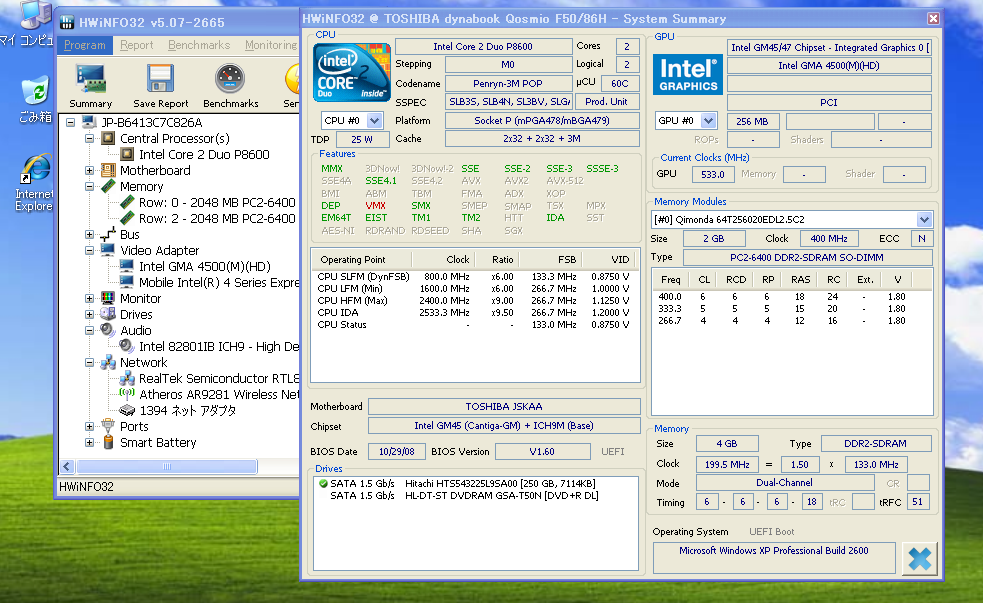Select the 1394 net adapter item
Image resolution: width=983 pixels, height=603 pixels.
point(187,410)
